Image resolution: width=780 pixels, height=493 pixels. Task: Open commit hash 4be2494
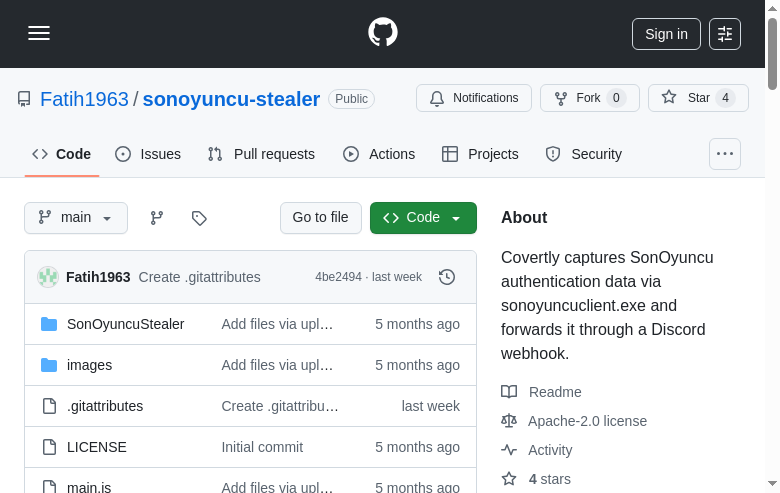pyautogui.click(x=338, y=277)
